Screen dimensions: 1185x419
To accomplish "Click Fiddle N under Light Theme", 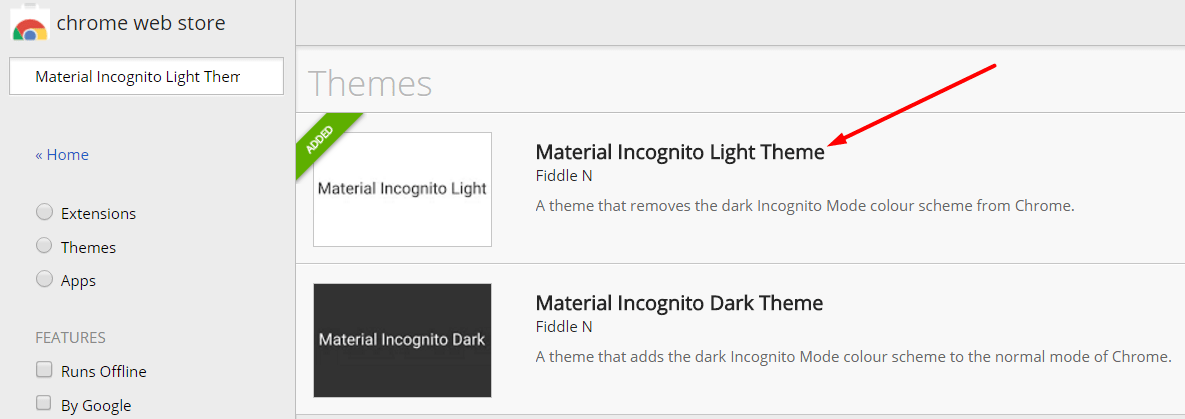I will pos(563,175).
